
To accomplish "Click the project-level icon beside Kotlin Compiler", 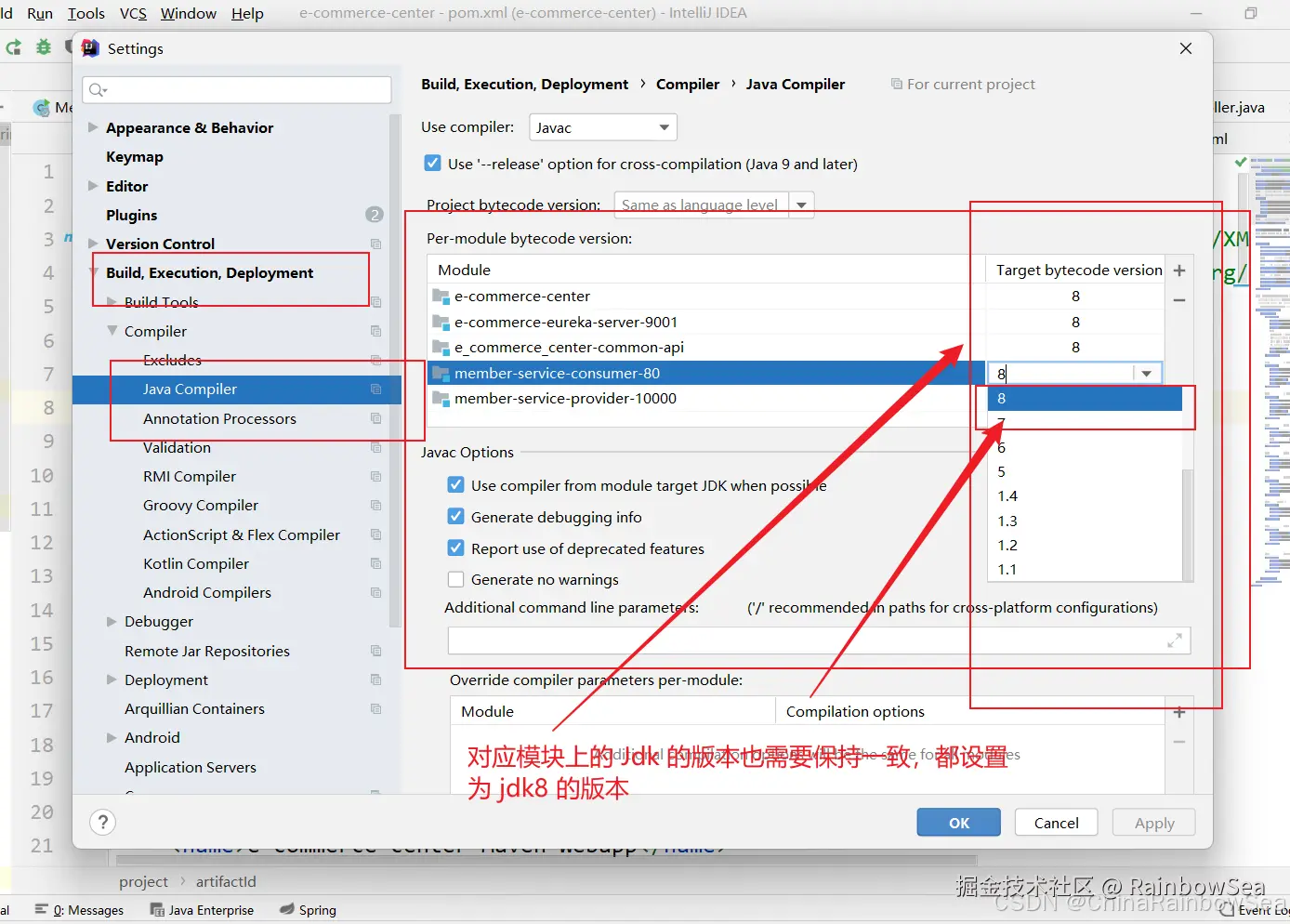I will (376, 563).
